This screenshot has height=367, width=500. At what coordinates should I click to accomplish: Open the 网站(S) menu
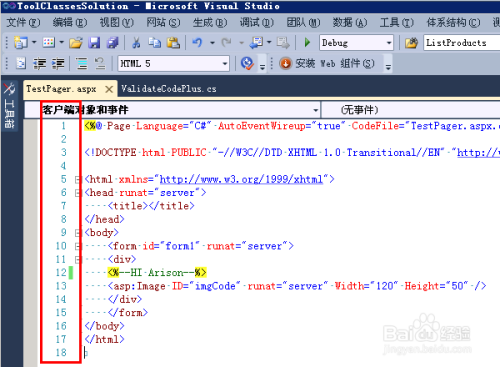pos(163,23)
